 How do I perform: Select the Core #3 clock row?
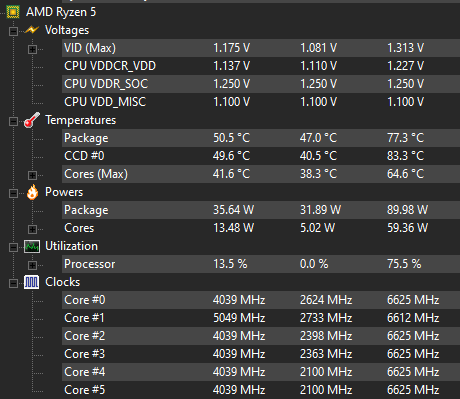coord(261,354)
